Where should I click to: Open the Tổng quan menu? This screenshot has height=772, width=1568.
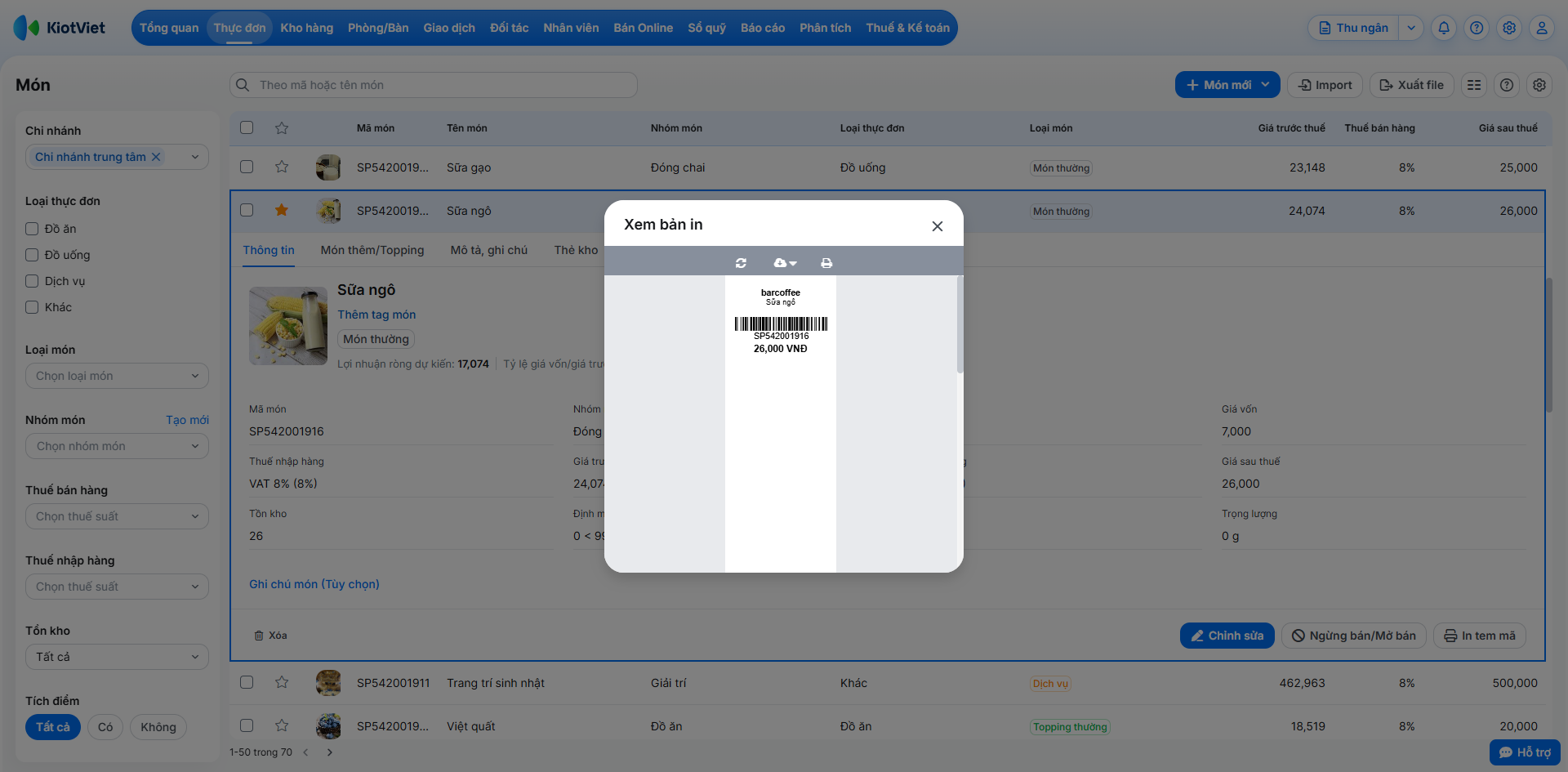point(169,28)
